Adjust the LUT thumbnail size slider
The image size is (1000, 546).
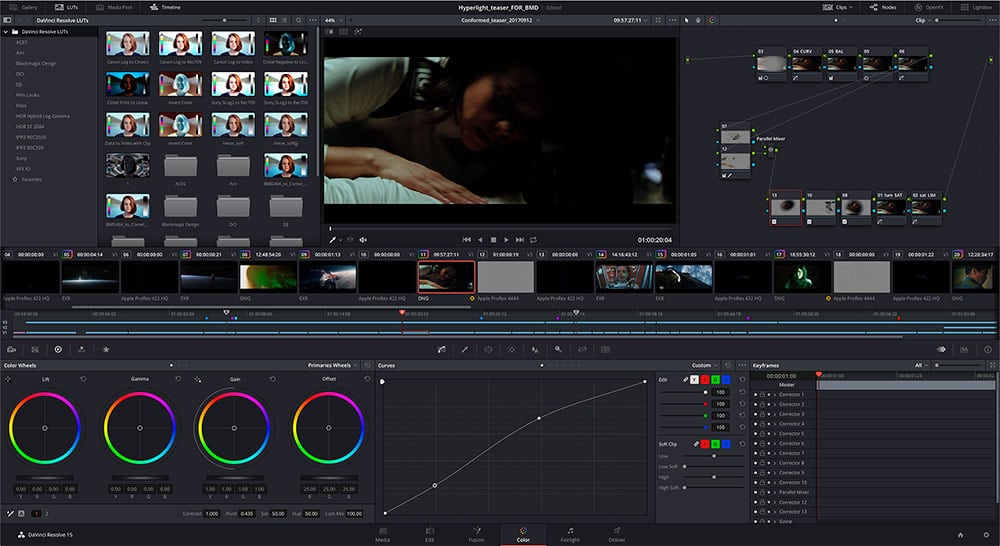pos(224,20)
